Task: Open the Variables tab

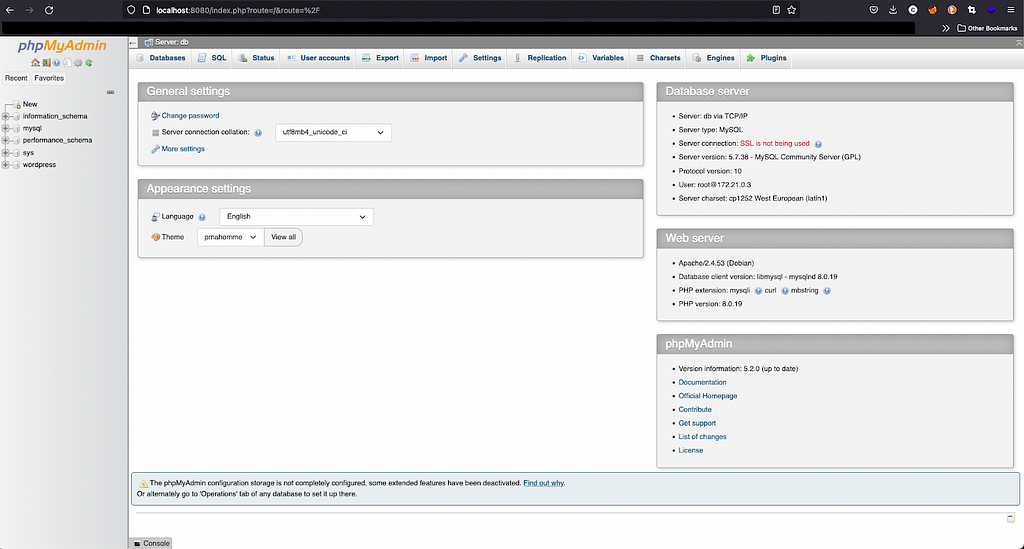Action: [x=601, y=58]
